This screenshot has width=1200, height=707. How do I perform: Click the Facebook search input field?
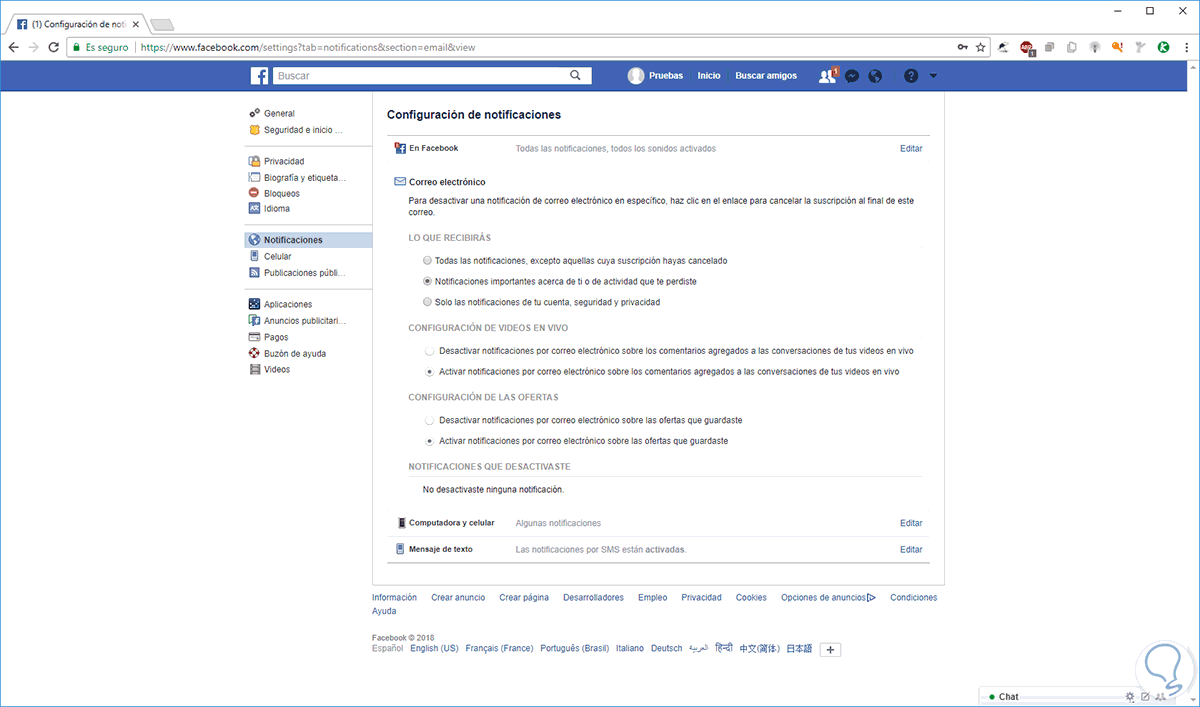(421, 75)
